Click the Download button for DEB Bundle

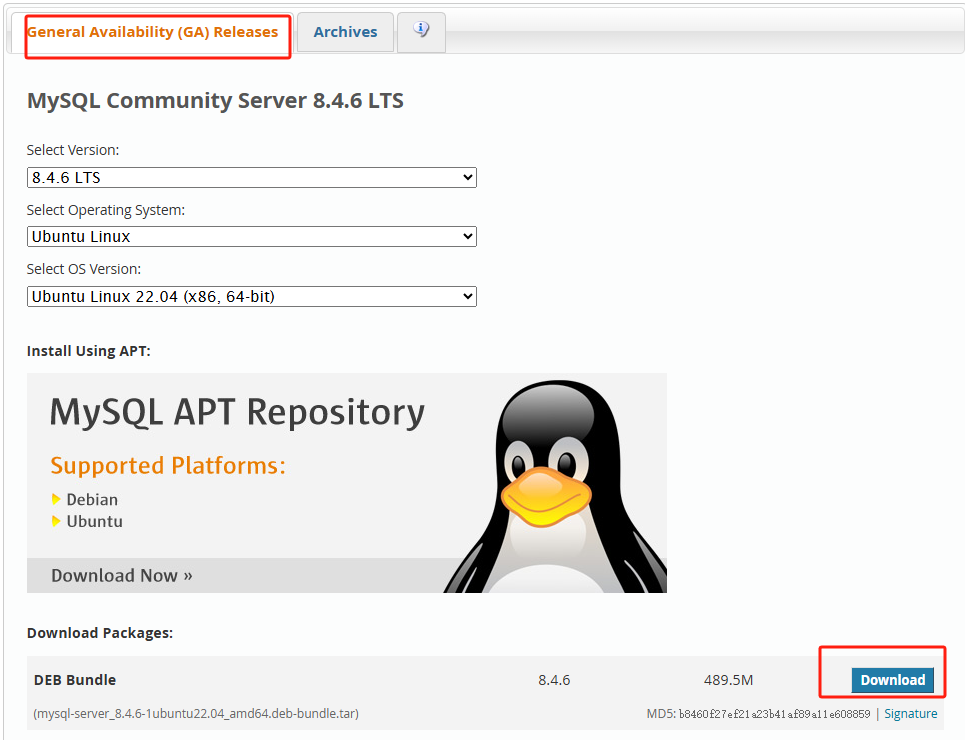click(892, 680)
